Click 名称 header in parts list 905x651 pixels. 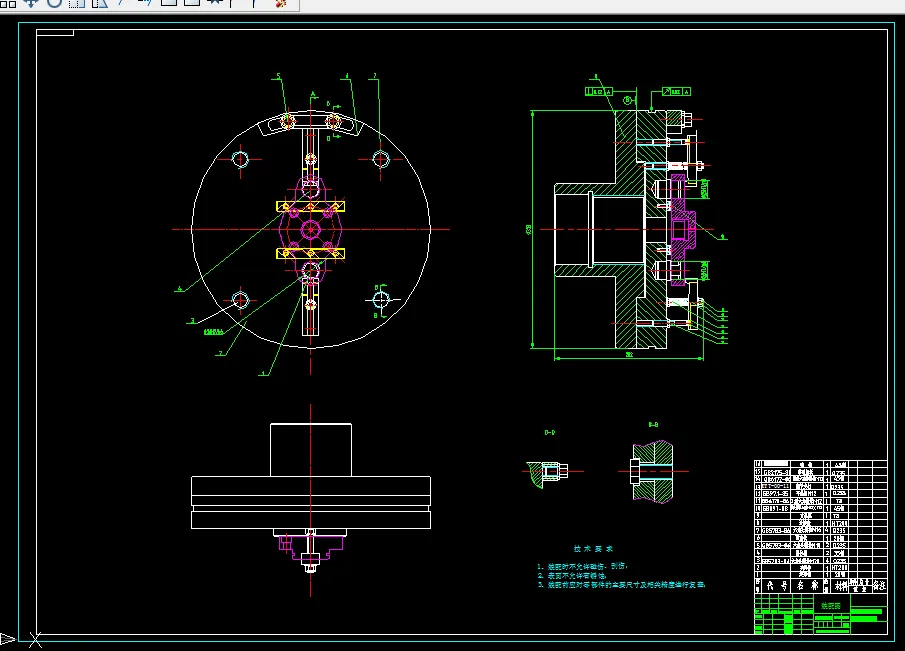(x=807, y=586)
